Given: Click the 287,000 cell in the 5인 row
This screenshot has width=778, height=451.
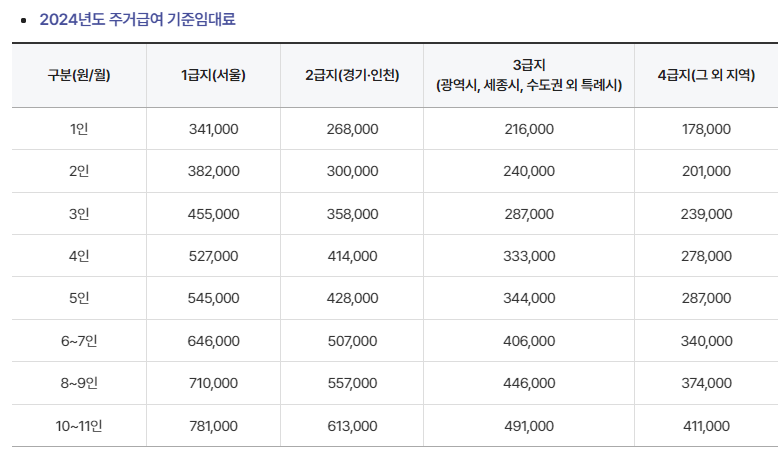Looking at the screenshot, I should coord(706,298).
